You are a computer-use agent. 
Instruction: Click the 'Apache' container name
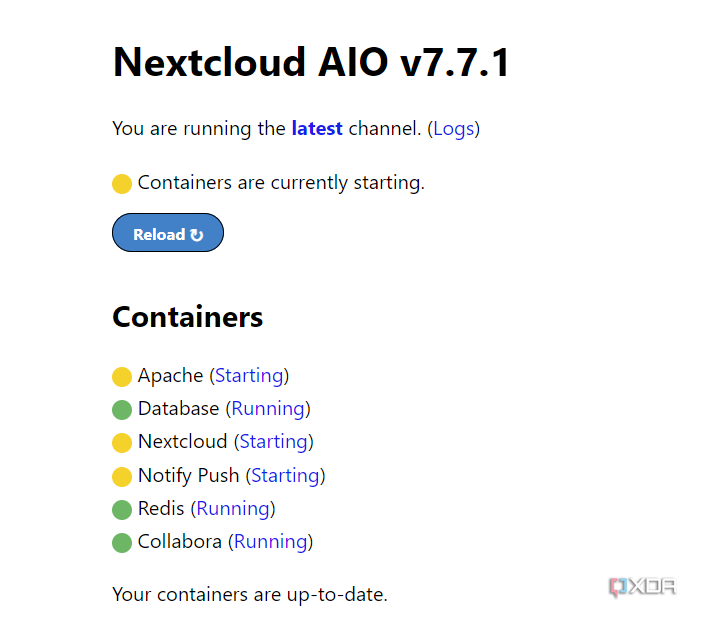pyautogui.click(x=171, y=376)
